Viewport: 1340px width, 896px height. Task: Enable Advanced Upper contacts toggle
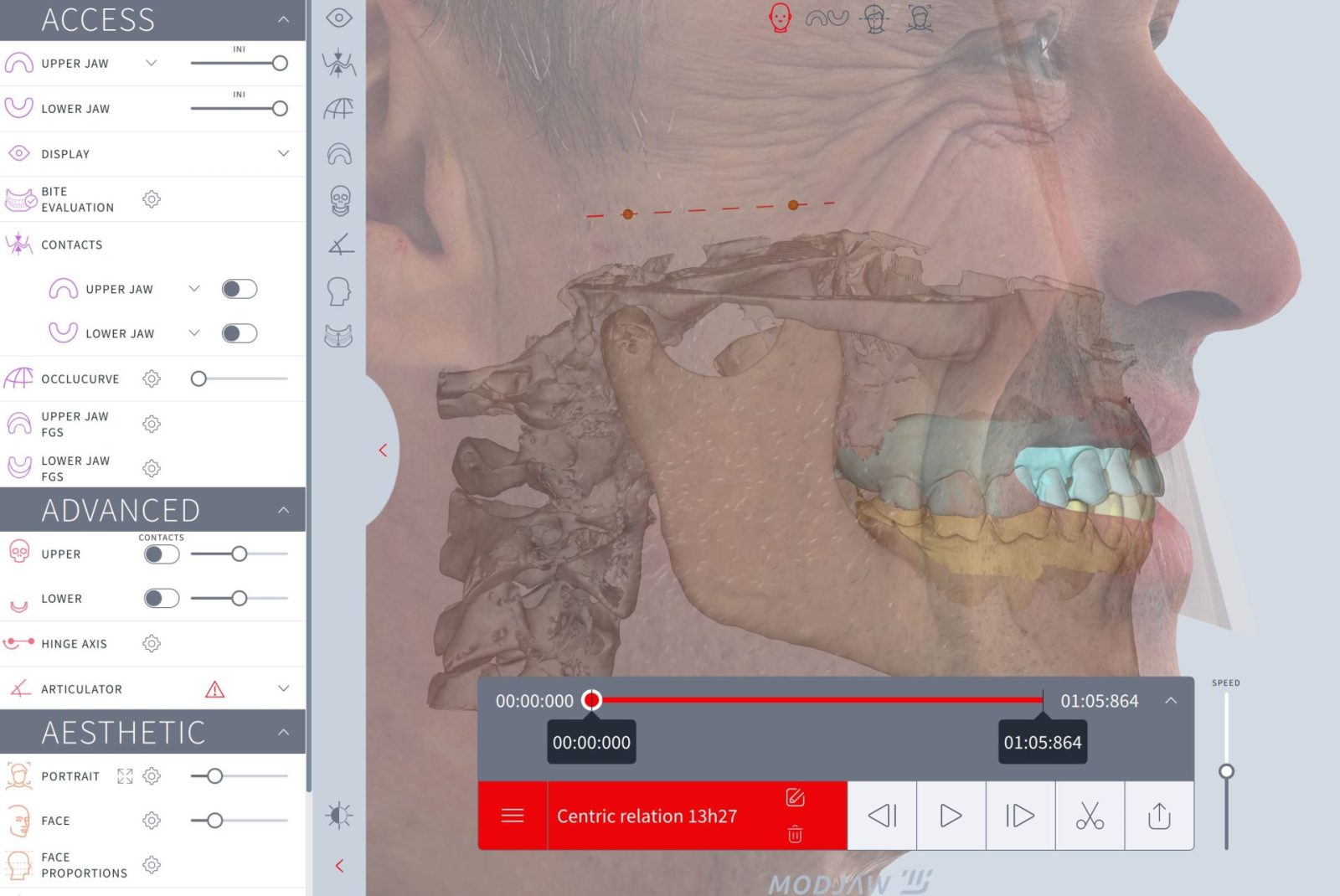point(161,554)
